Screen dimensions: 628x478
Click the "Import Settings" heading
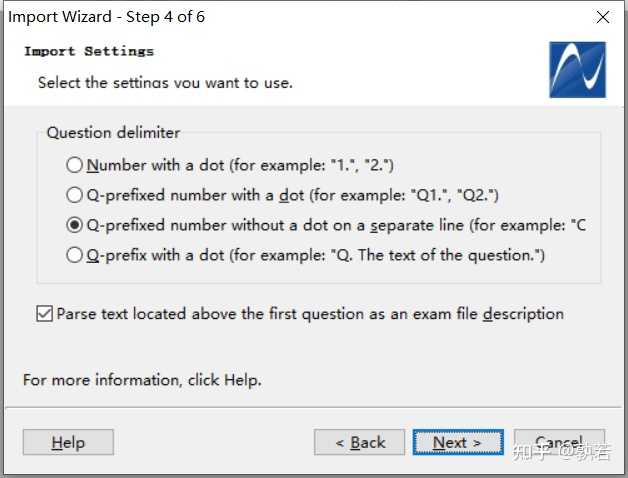tap(89, 51)
